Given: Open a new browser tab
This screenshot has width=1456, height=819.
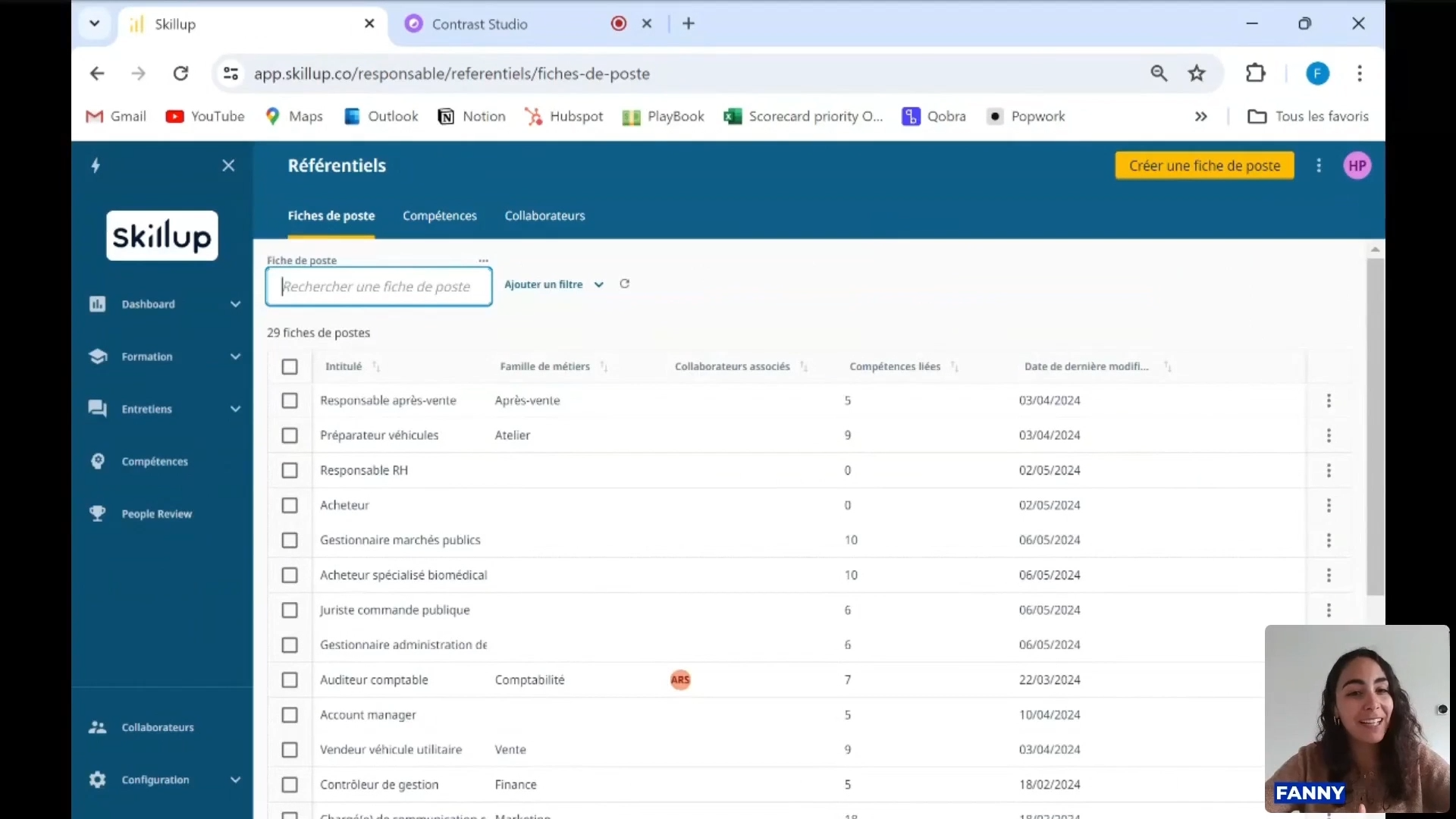Looking at the screenshot, I should click(x=689, y=24).
